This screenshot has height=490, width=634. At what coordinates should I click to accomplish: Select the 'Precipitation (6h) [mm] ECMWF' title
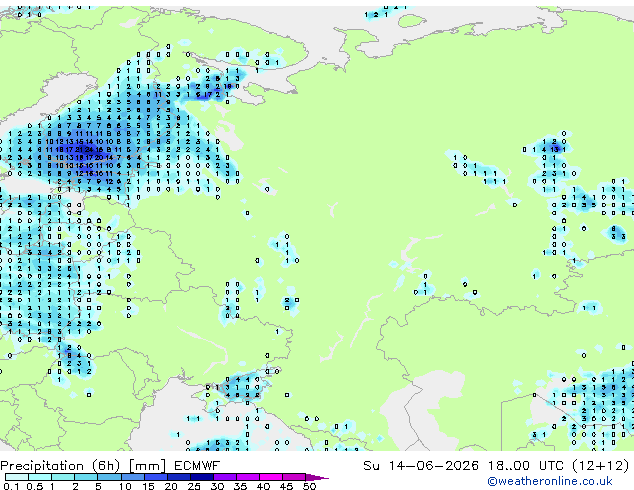click(110, 466)
